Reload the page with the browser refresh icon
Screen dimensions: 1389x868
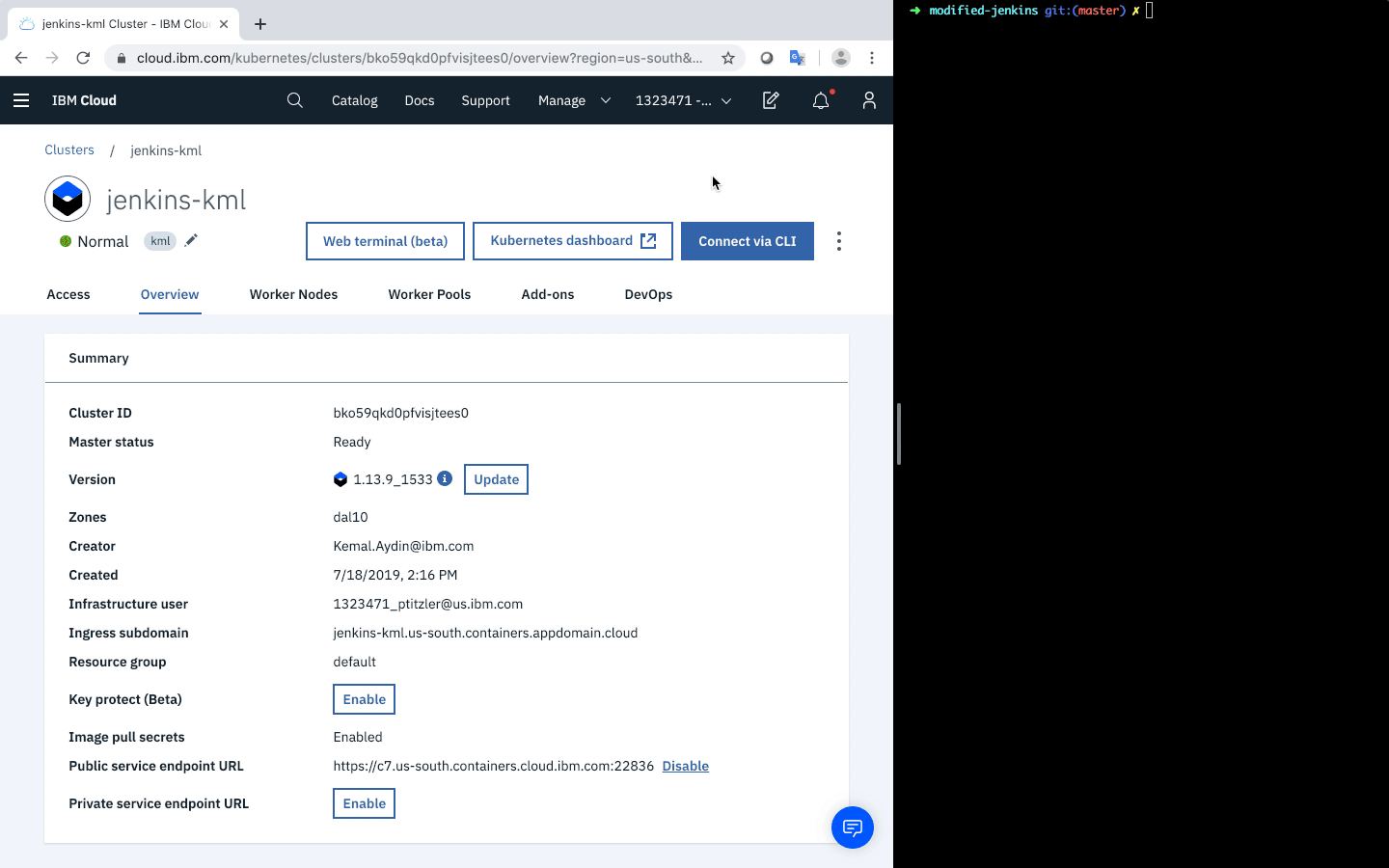(83, 58)
